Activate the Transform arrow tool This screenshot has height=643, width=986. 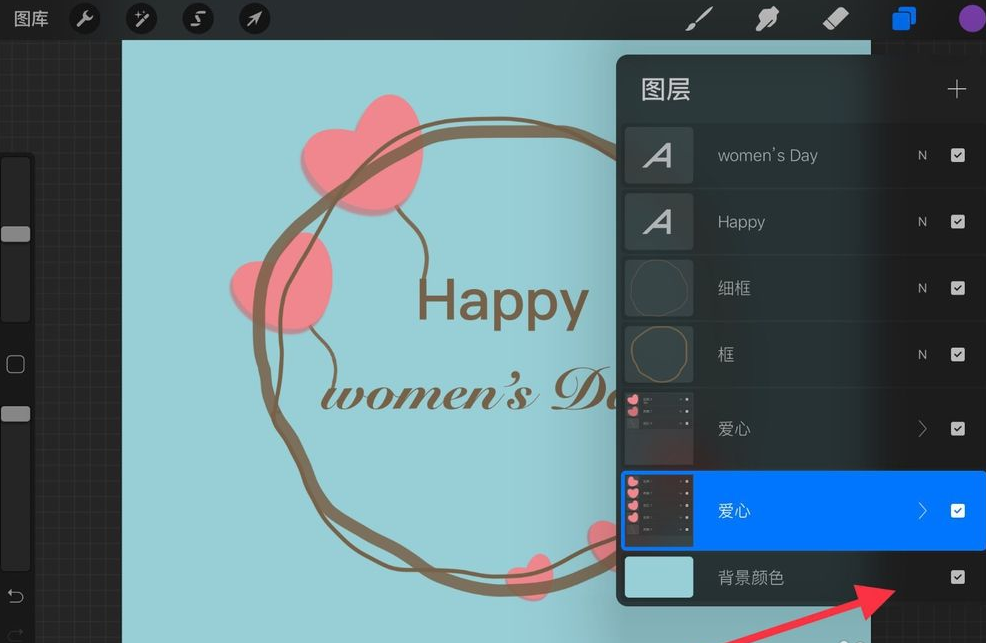(x=253, y=18)
